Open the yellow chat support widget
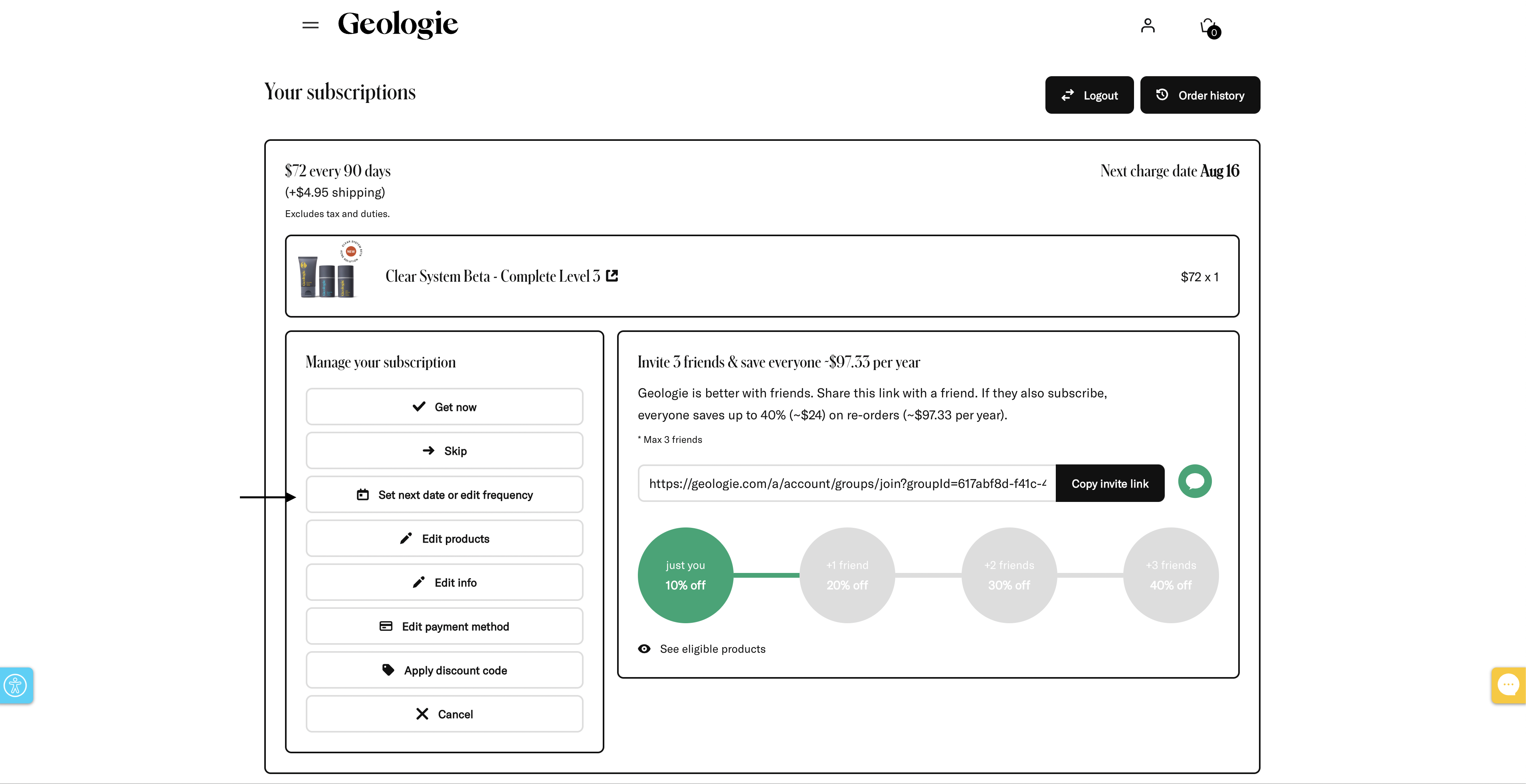Viewport: 1526px width, 784px height. click(1508, 685)
